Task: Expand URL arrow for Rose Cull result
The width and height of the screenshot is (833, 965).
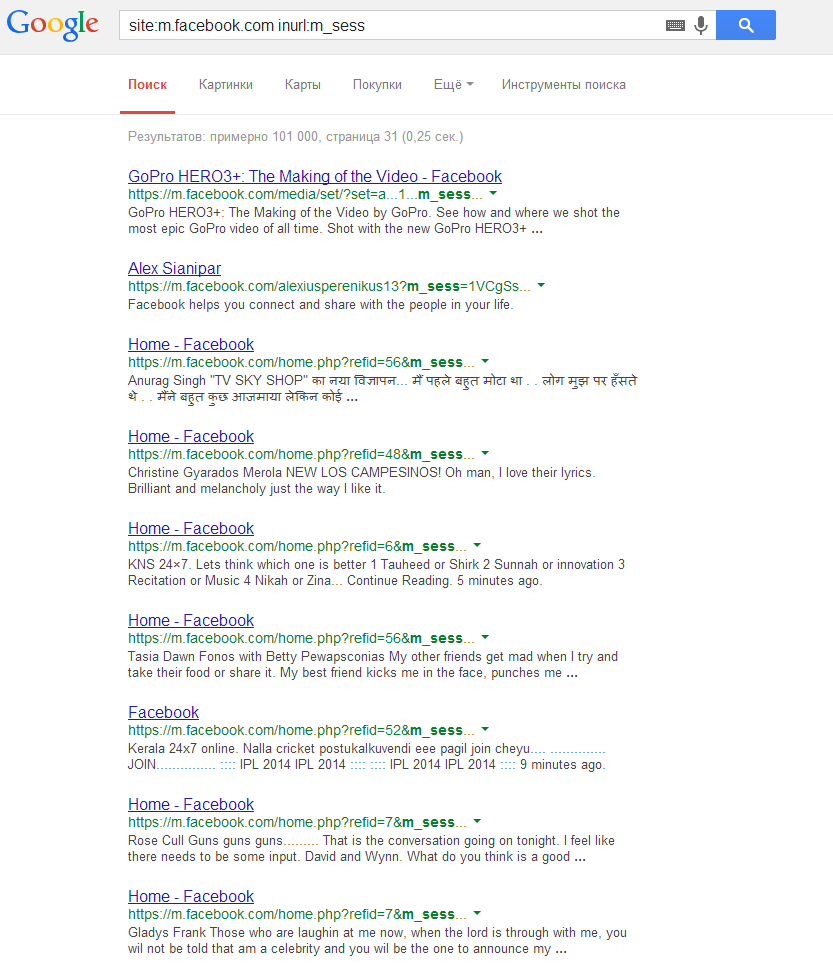Action: point(477,822)
